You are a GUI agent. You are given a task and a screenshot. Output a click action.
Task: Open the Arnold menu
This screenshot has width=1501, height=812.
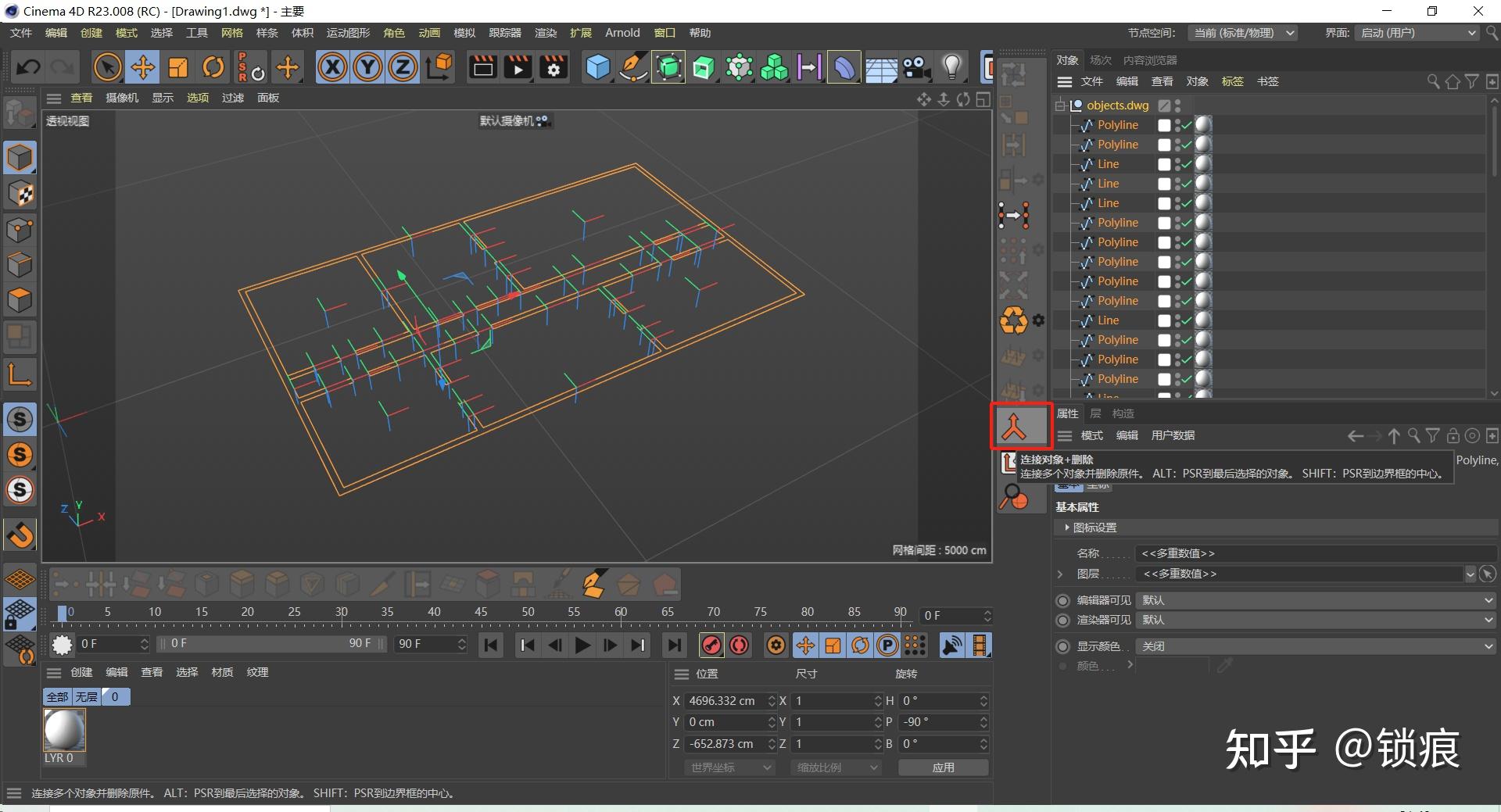(x=622, y=33)
